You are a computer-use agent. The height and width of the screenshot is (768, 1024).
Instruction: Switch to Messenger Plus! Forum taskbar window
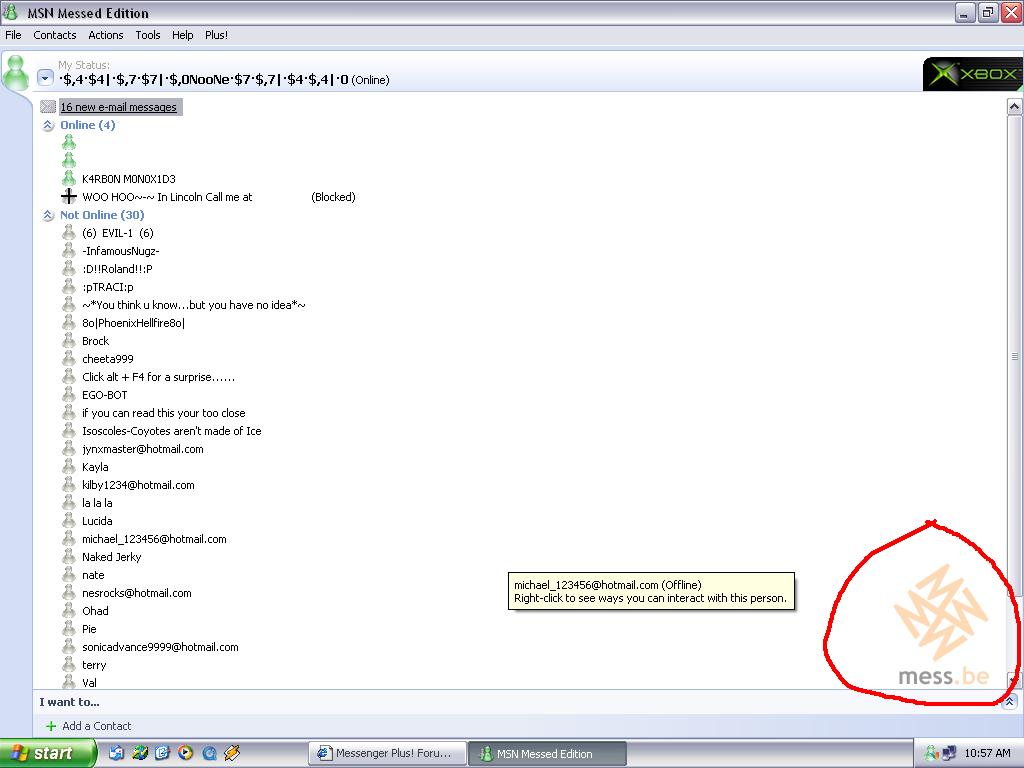pyautogui.click(x=385, y=753)
